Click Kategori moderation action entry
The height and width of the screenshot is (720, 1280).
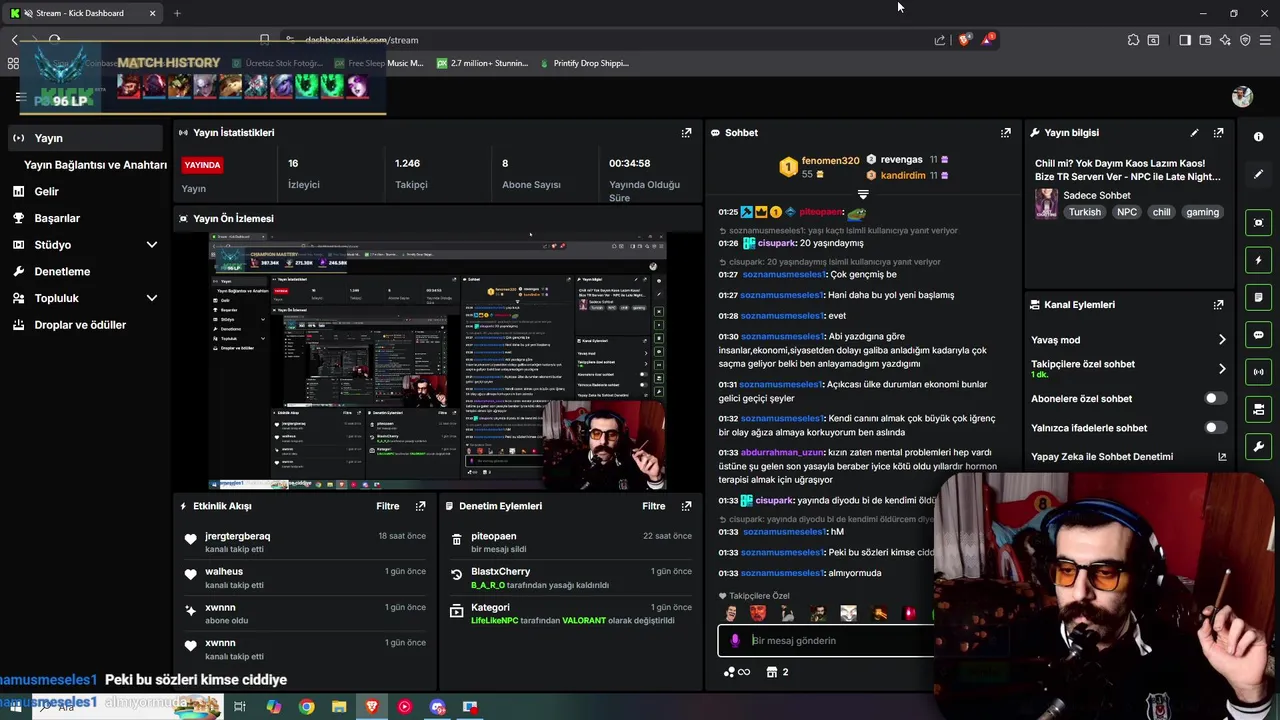tap(570, 613)
